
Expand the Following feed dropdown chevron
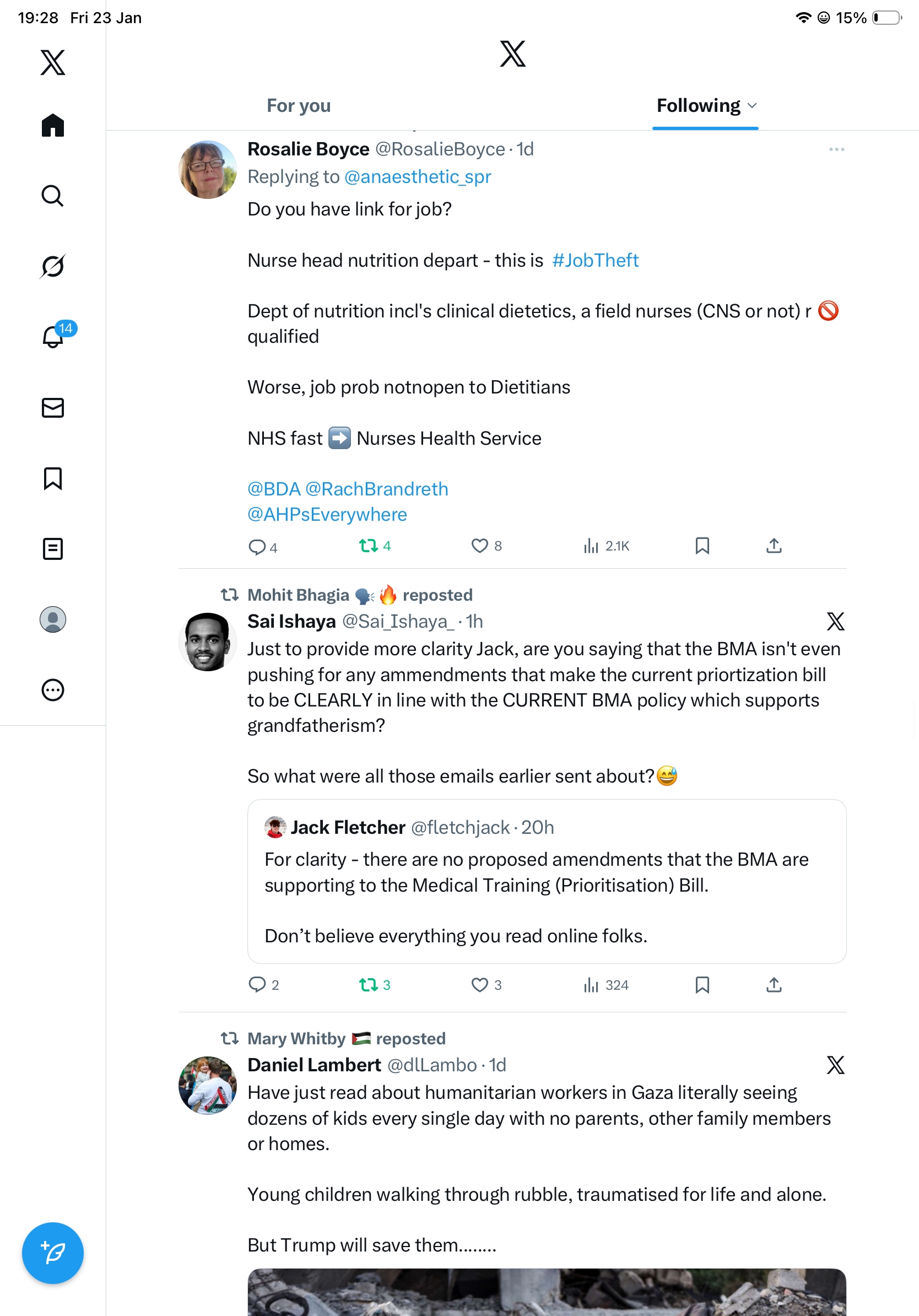752,105
